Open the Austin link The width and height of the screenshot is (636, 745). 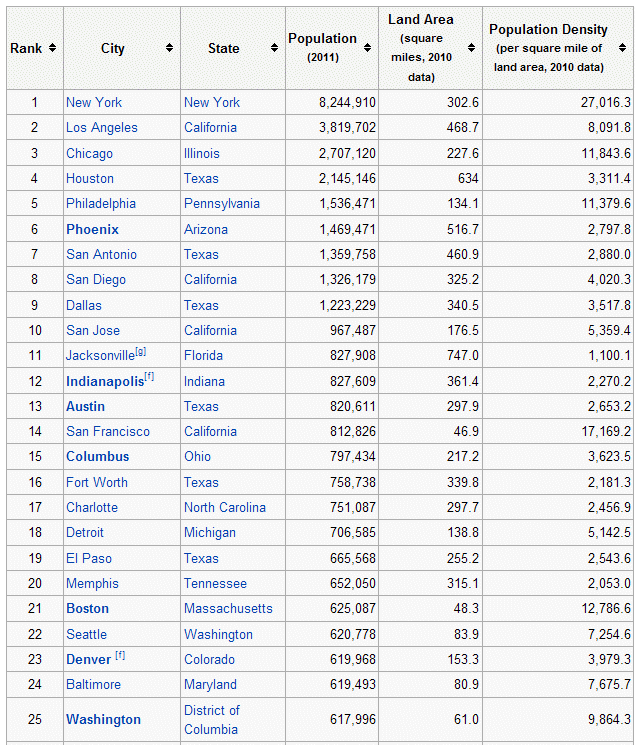[85, 407]
